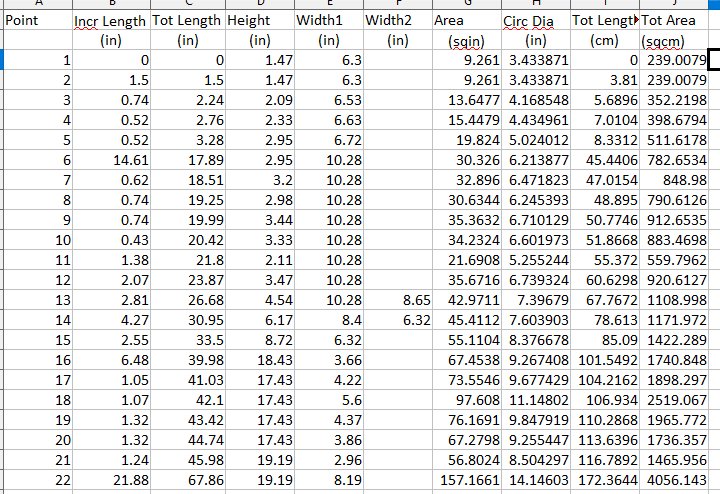The image size is (720, 494).
Task: Select Height cell 3.2 in point 7 row
Action: [x=260, y=180]
